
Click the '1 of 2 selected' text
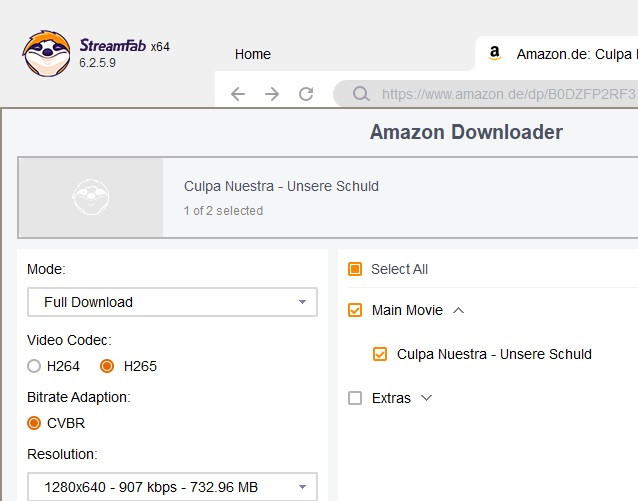[x=223, y=211]
